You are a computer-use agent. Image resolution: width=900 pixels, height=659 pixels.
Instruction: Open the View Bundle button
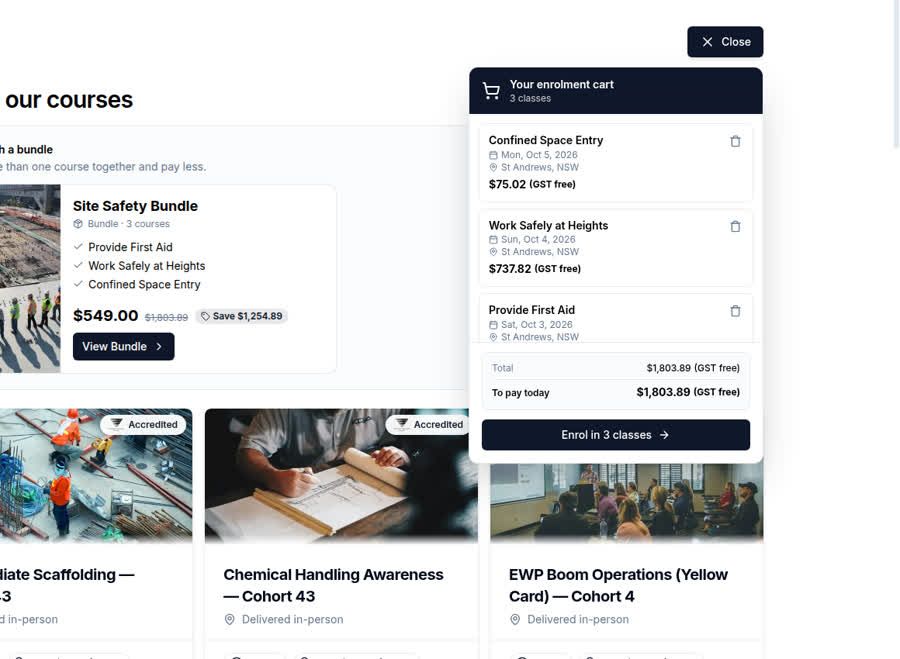pyautogui.click(x=123, y=347)
